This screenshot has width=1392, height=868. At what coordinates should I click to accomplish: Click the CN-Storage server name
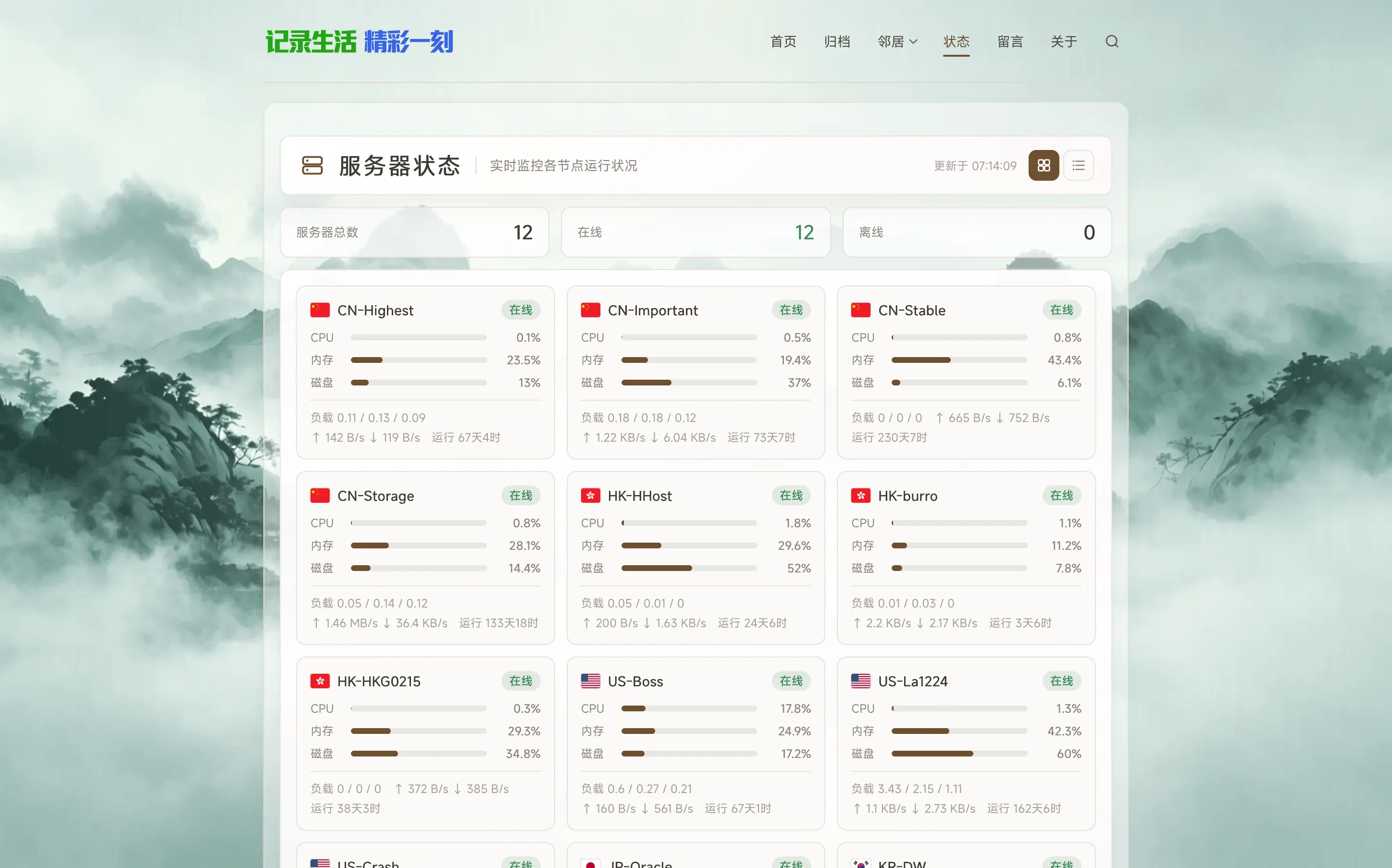point(375,496)
